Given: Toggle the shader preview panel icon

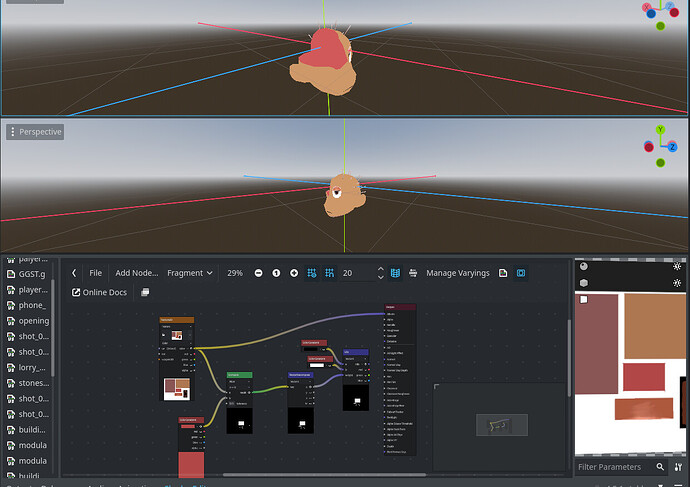Looking at the screenshot, I should coord(521,273).
